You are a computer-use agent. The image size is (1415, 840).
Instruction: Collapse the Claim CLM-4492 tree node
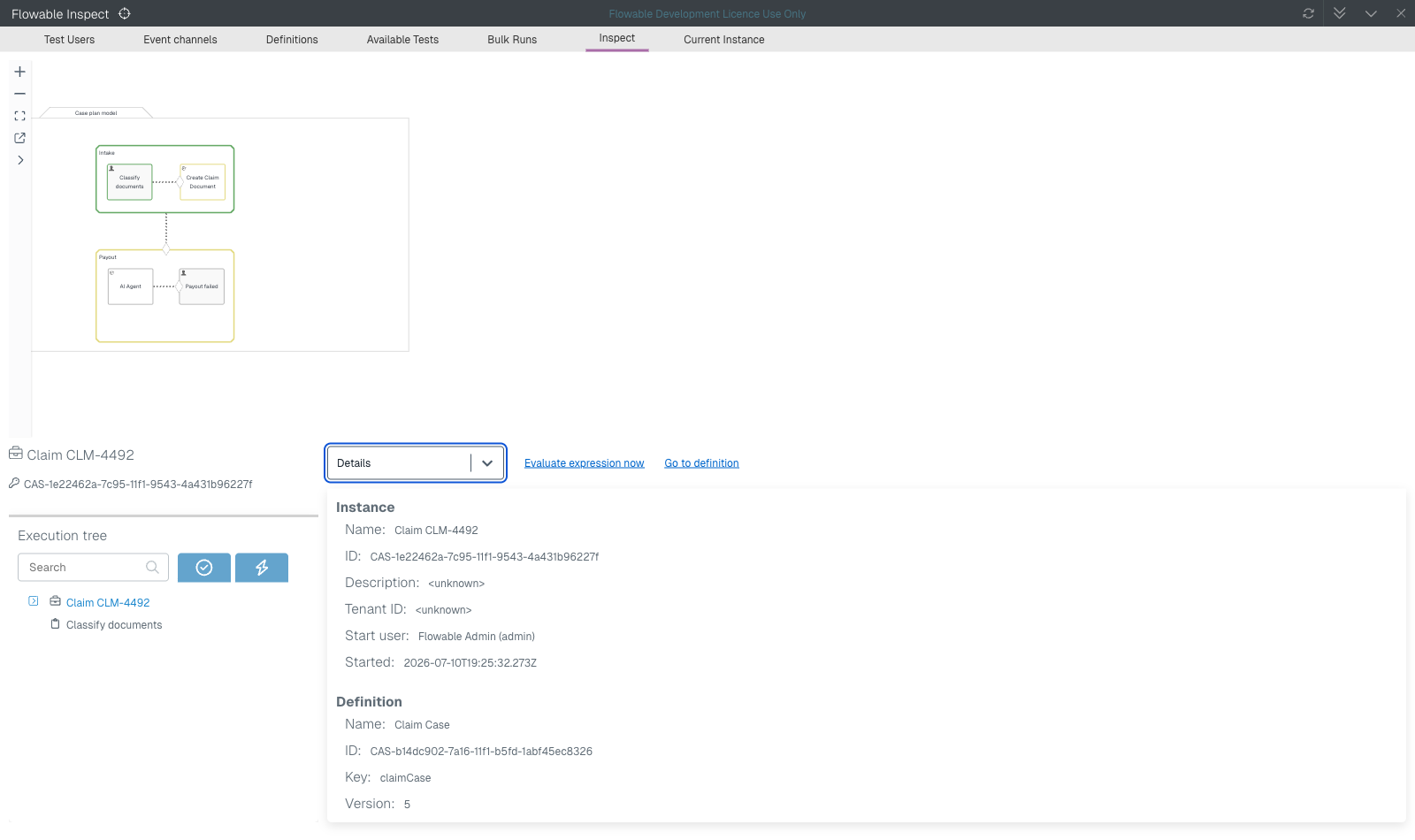pyautogui.click(x=34, y=601)
